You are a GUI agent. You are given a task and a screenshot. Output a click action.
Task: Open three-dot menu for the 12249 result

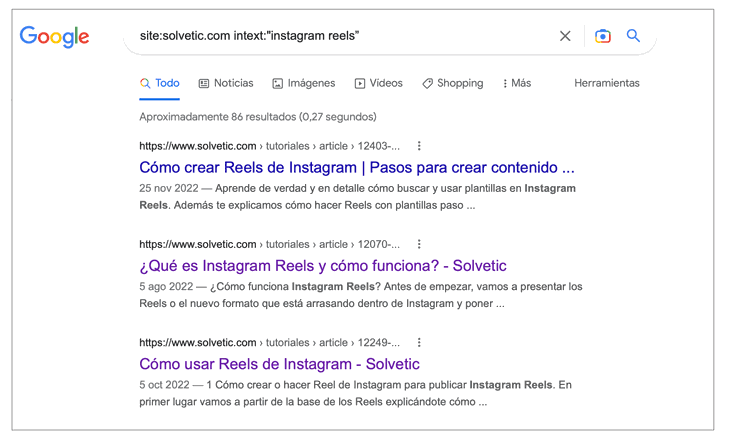(419, 342)
